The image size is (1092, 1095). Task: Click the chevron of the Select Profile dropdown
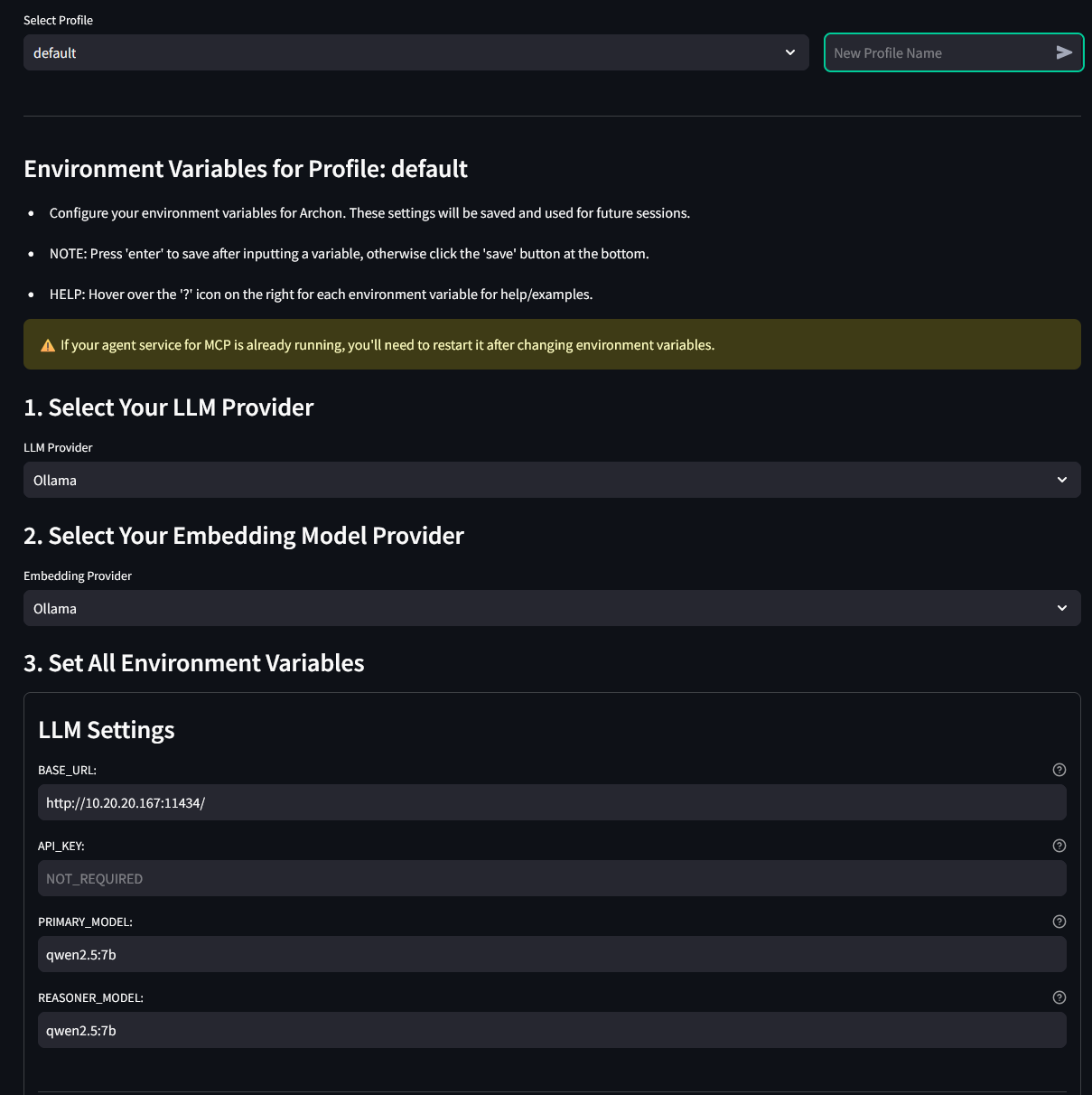click(x=790, y=52)
